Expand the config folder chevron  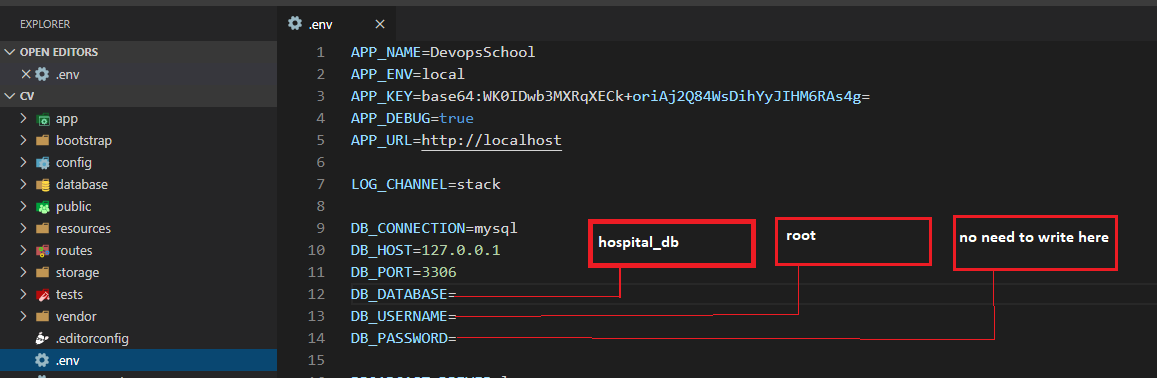[x=24, y=162]
